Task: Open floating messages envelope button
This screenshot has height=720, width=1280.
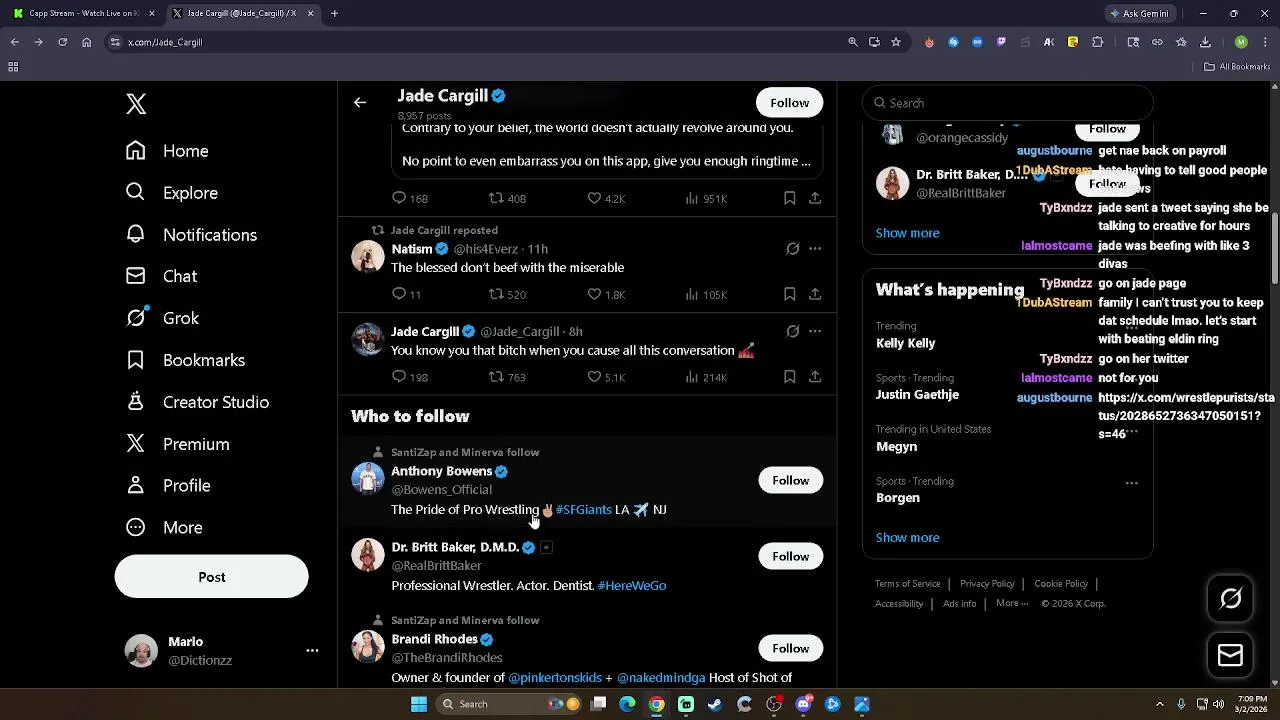Action: pos(1230,655)
